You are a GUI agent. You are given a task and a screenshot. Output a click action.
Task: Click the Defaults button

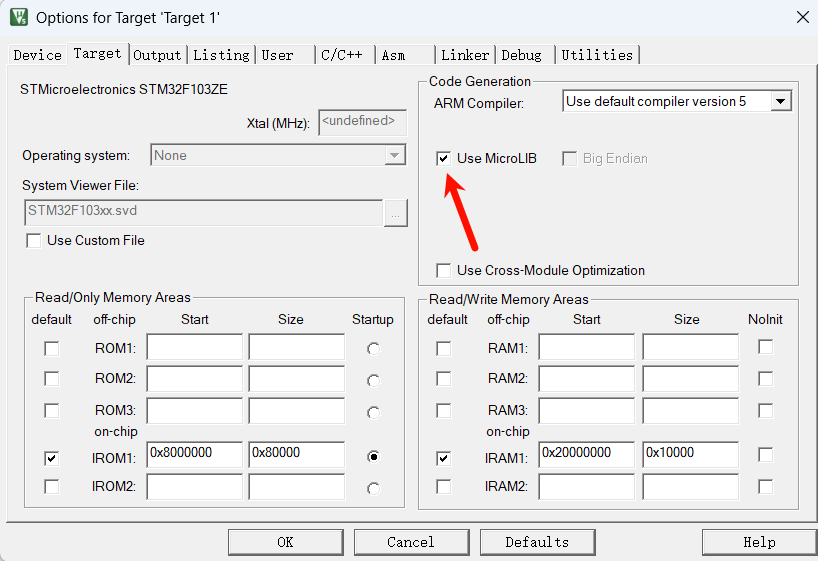tap(537, 542)
